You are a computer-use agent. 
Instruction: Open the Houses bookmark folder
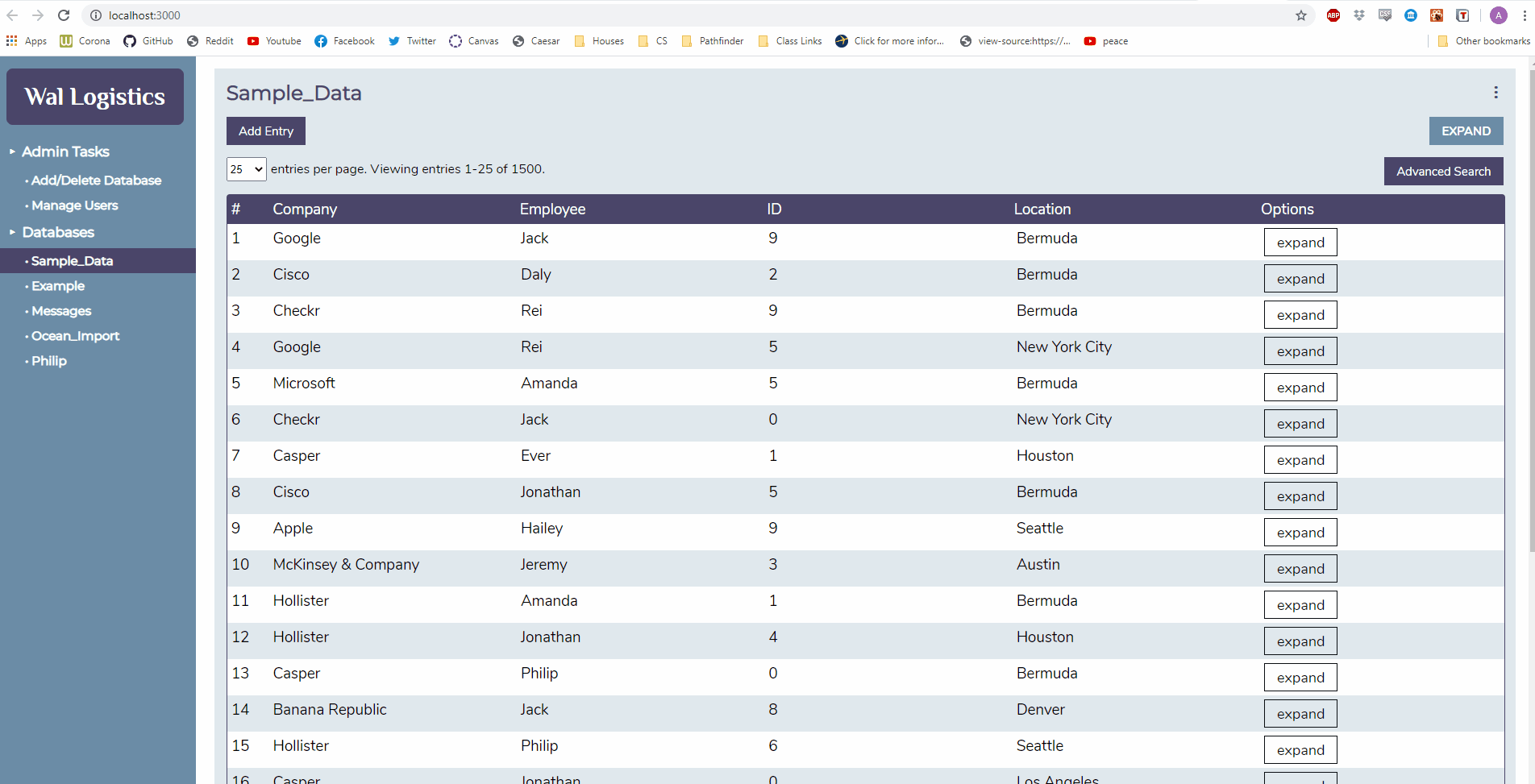[599, 41]
